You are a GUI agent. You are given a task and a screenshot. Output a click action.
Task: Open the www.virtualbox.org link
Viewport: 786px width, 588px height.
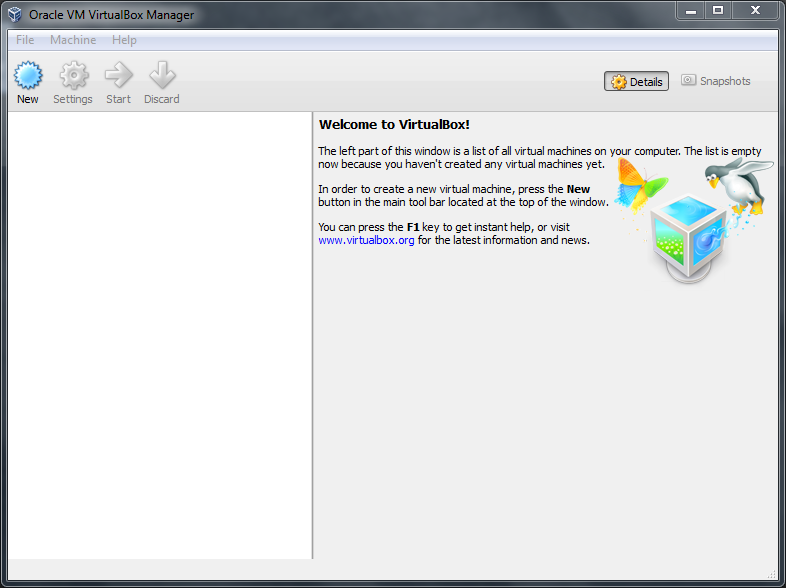pyautogui.click(x=366, y=240)
